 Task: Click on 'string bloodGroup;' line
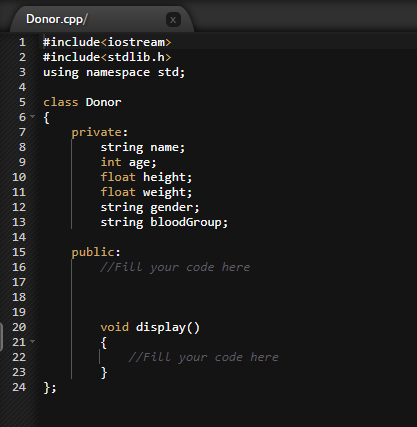[x=164, y=222]
